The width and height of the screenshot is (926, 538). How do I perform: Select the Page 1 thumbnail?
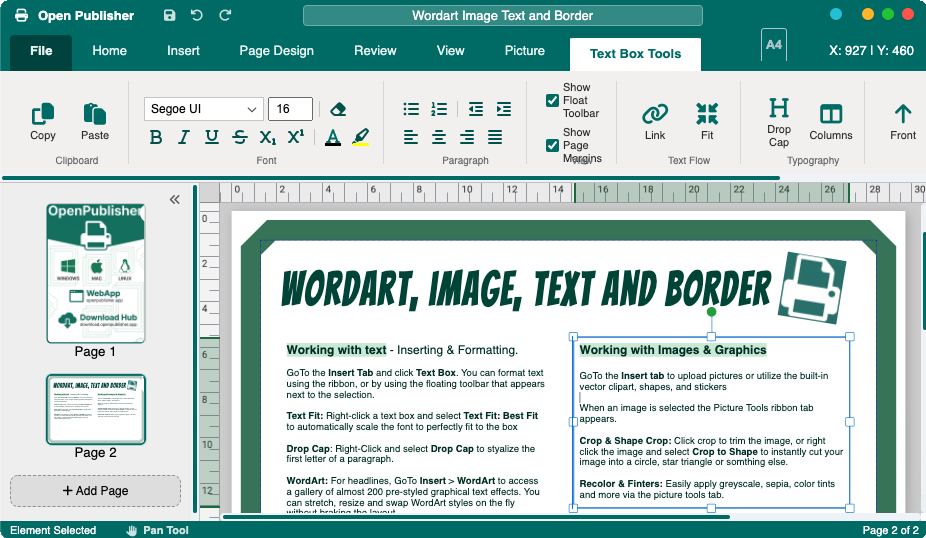click(96, 273)
